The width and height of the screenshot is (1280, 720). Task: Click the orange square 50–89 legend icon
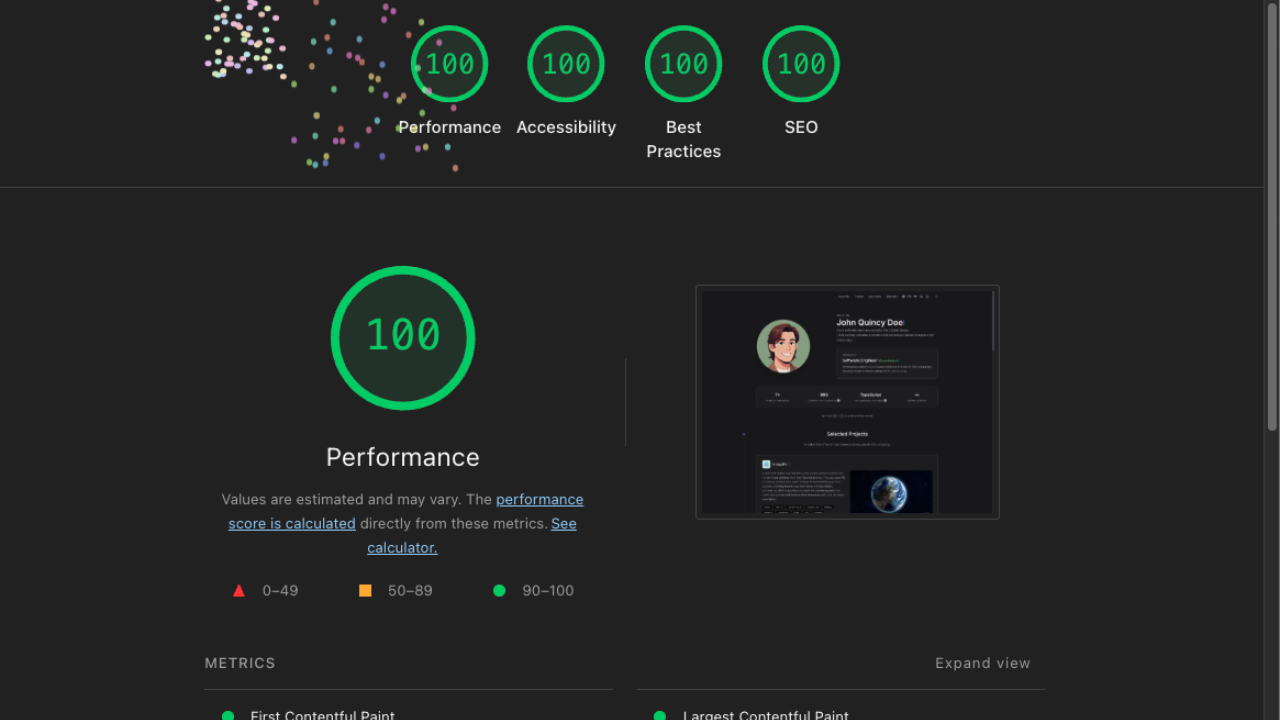click(x=365, y=591)
